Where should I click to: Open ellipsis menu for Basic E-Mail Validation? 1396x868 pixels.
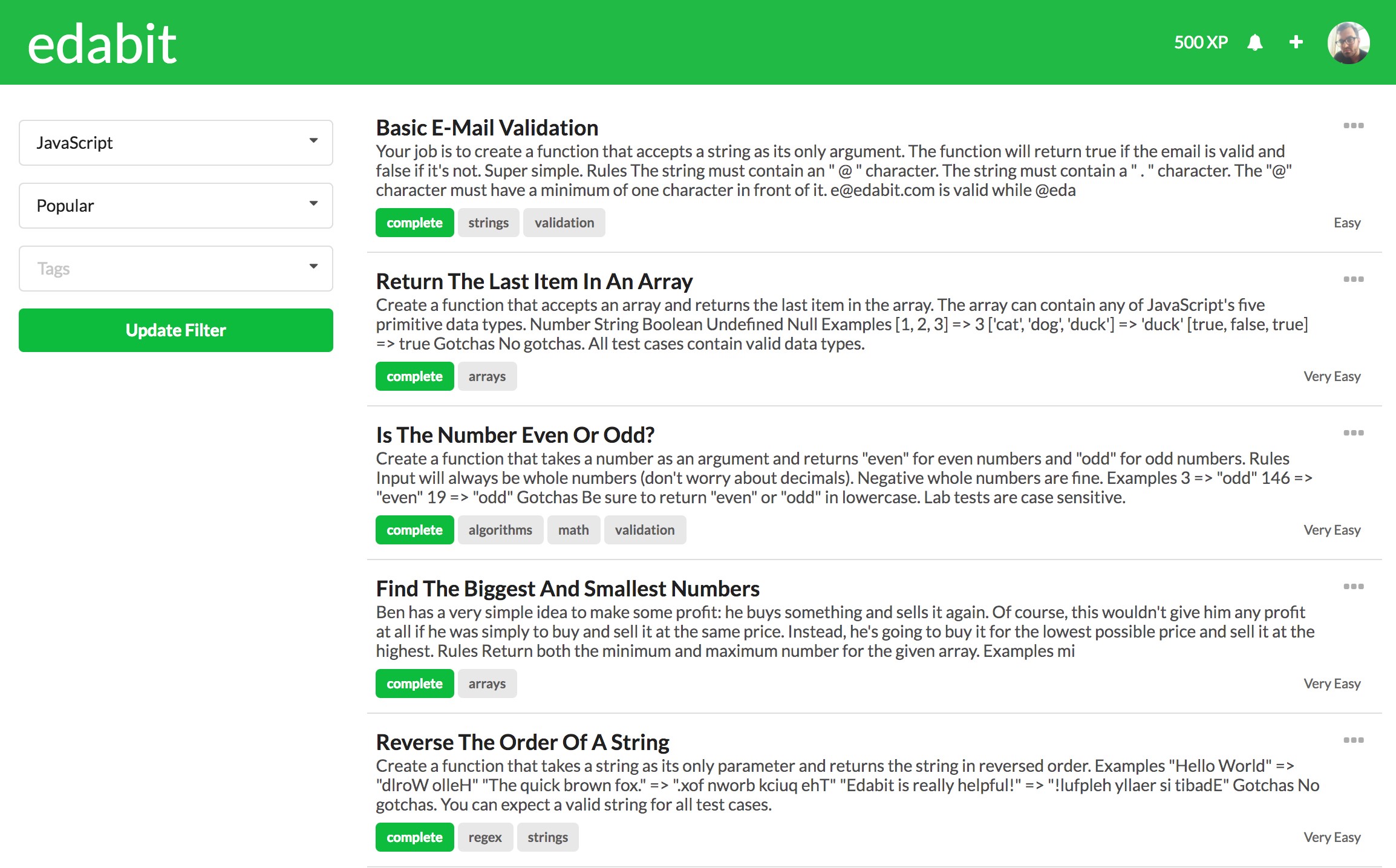(1353, 126)
